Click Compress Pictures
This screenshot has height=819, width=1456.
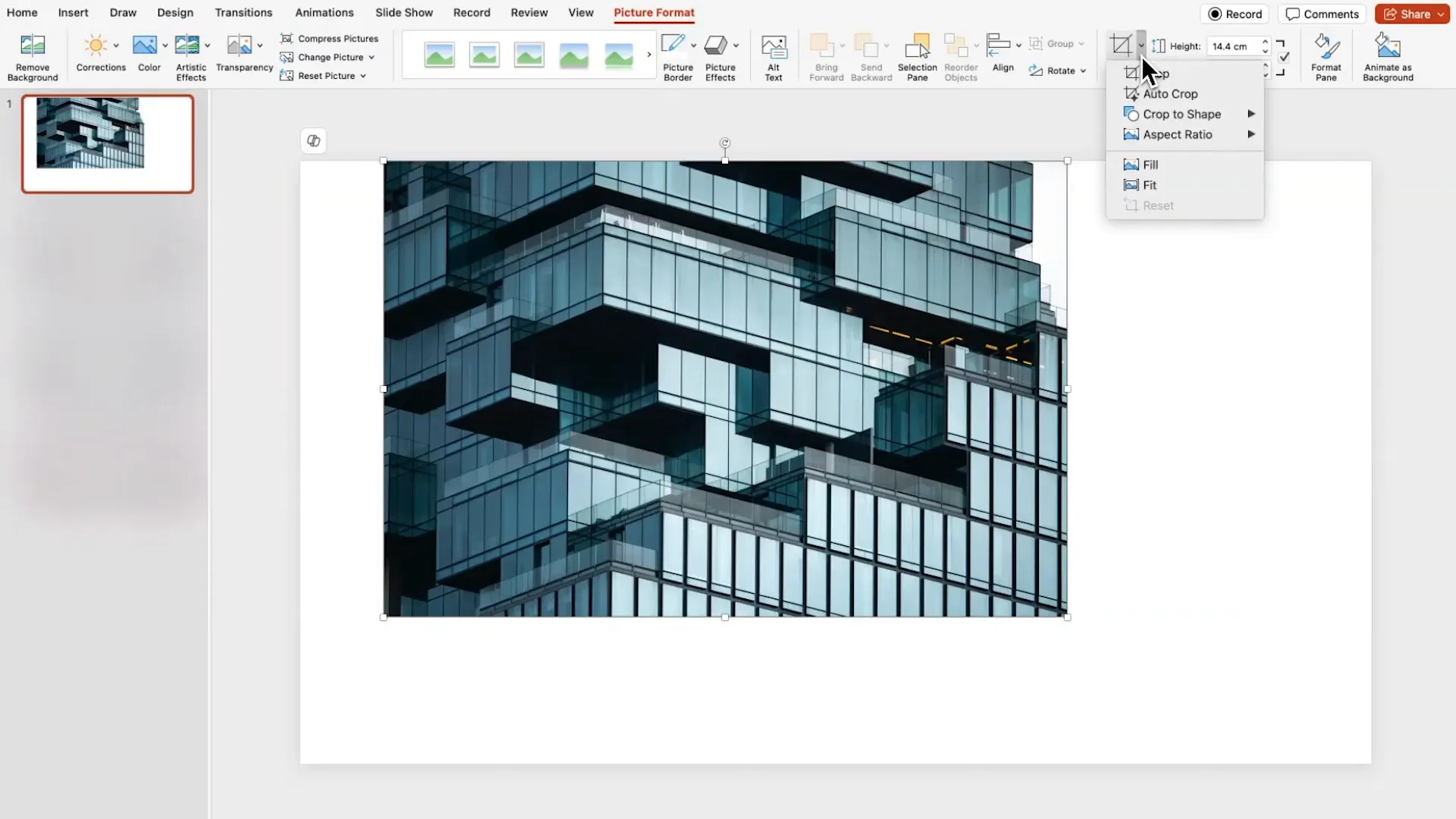coord(329,39)
